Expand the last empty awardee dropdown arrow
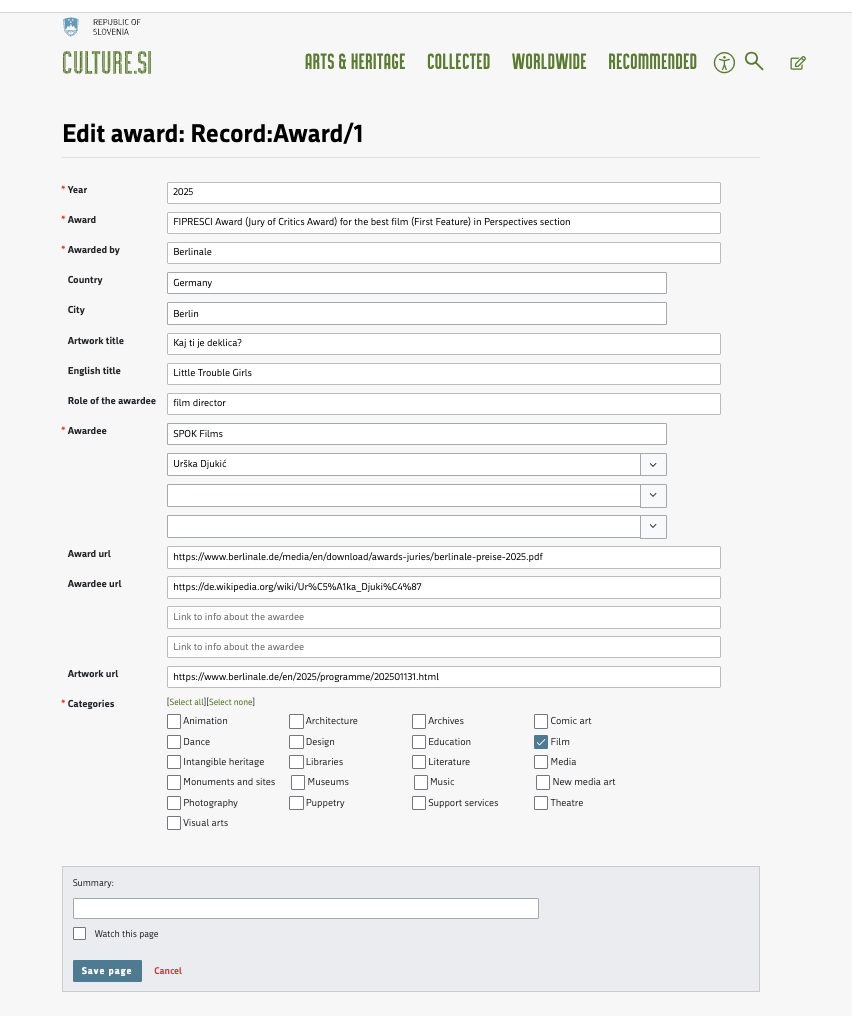Viewport: 852px width, 1016px height. [x=653, y=527]
